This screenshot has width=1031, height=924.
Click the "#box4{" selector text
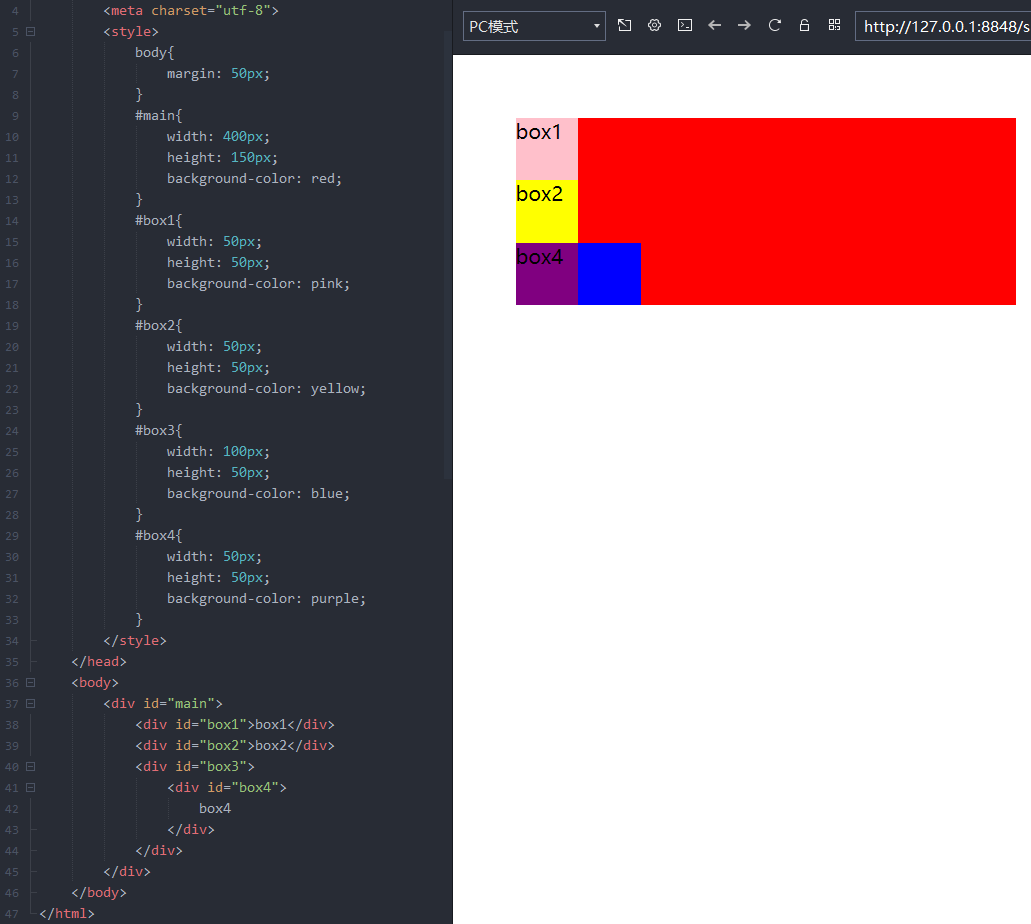tap(158, 535)
